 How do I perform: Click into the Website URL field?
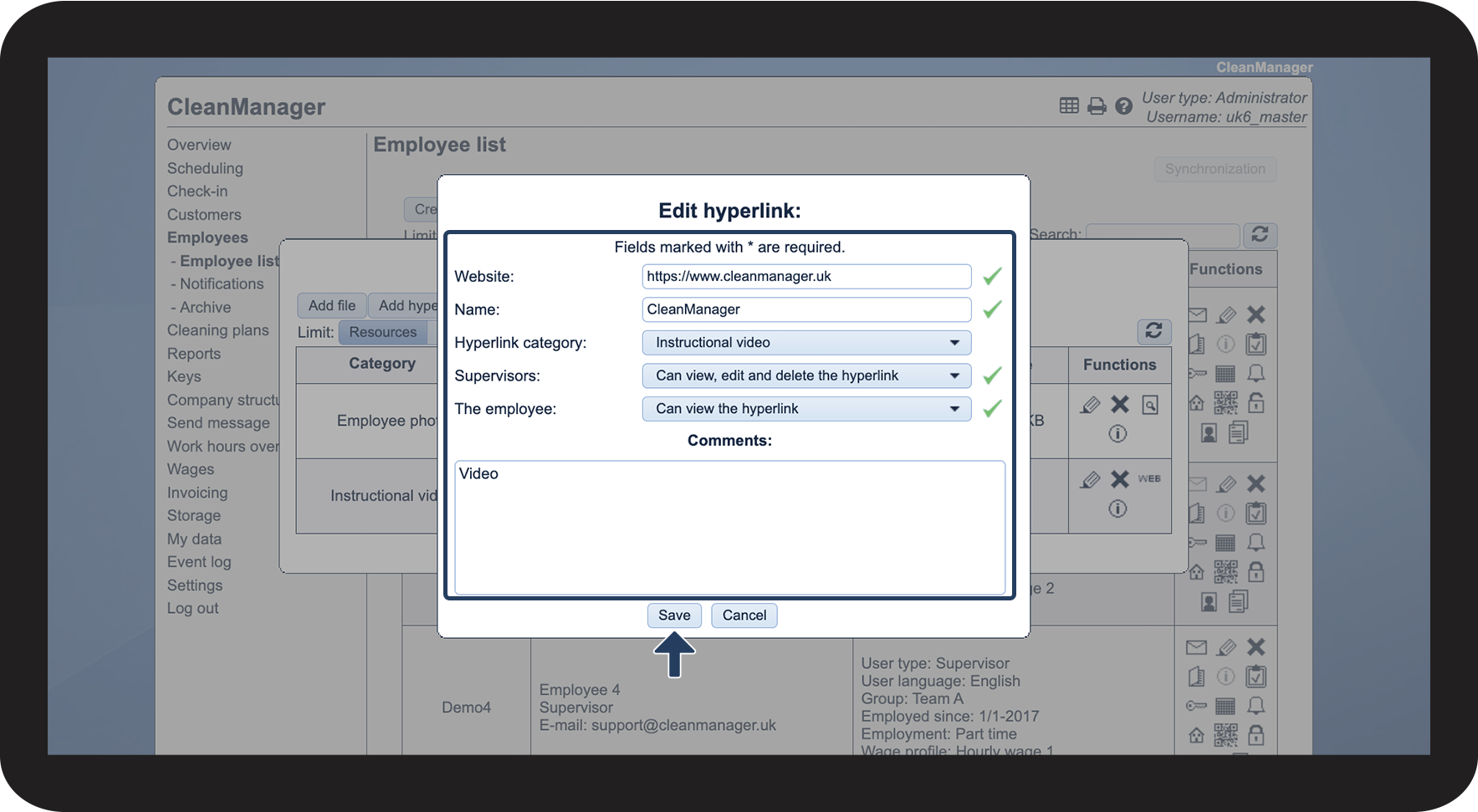pyautogui.click(x=806, y=277)
